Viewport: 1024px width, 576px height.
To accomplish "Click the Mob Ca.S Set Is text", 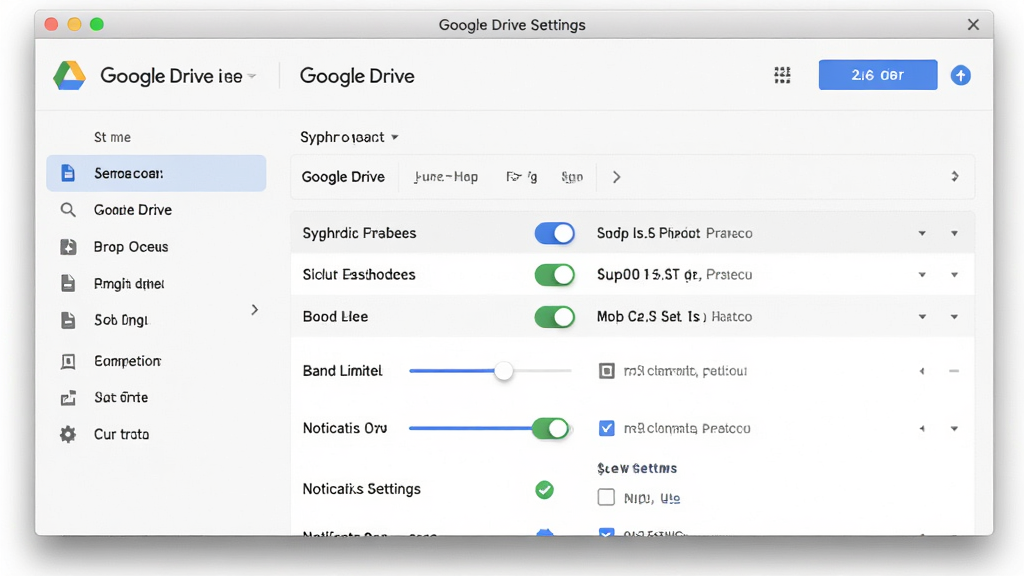I will point(650,317).
